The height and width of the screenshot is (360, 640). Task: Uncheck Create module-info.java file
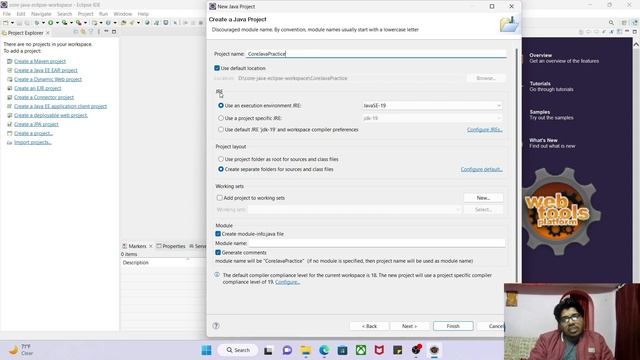[x=218, y=234]
